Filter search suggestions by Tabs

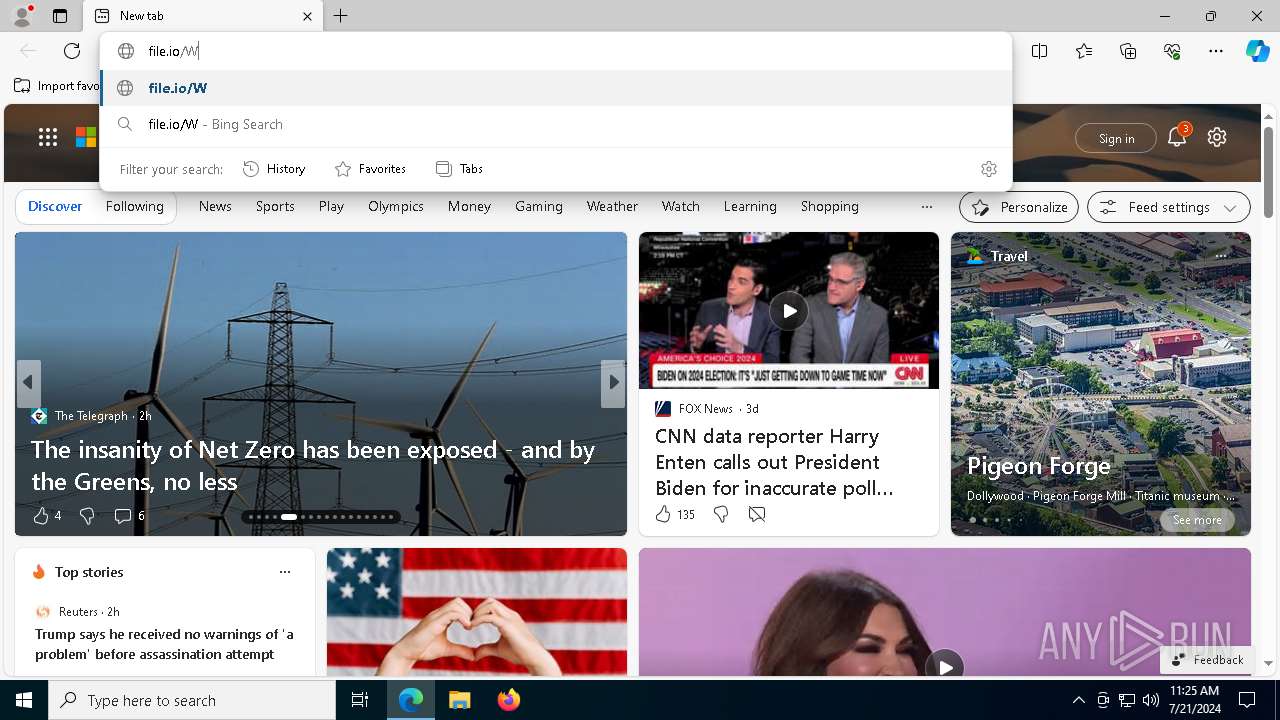[459, 169]
